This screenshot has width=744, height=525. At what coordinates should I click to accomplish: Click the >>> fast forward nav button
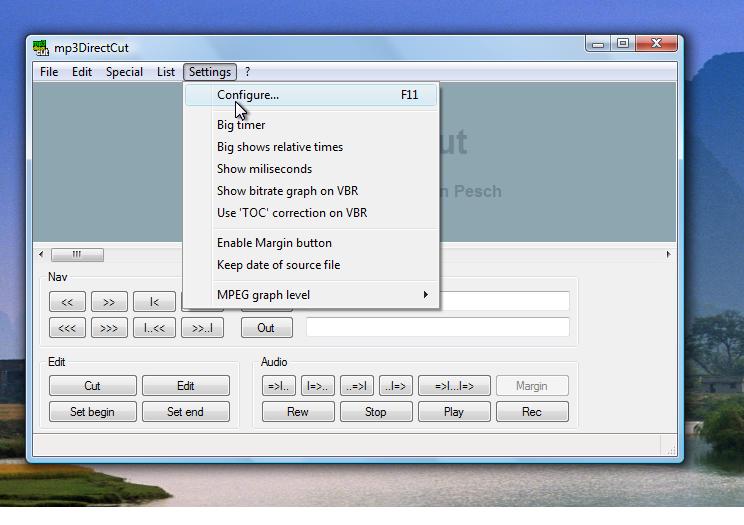point(110,328)
